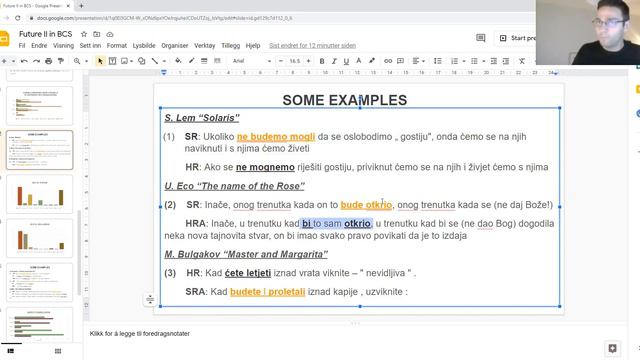The image size is (640, 360).
Task: Increase font size with plus button
Action: pyautogui.click(x=308, y=61)
